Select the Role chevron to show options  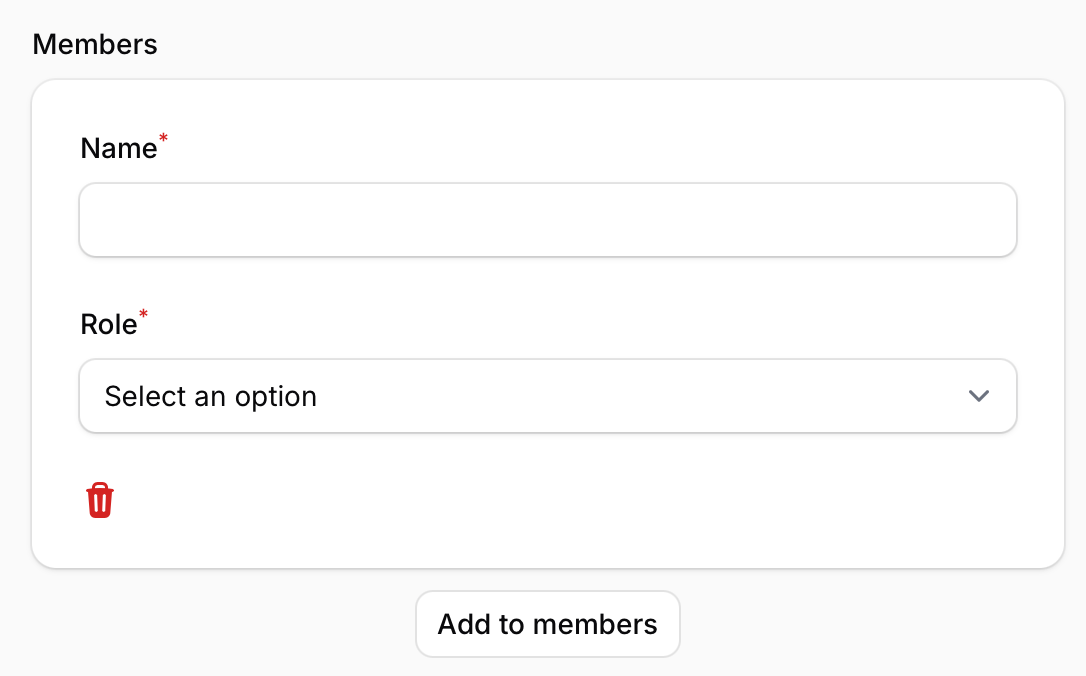[x=978, y=396]
